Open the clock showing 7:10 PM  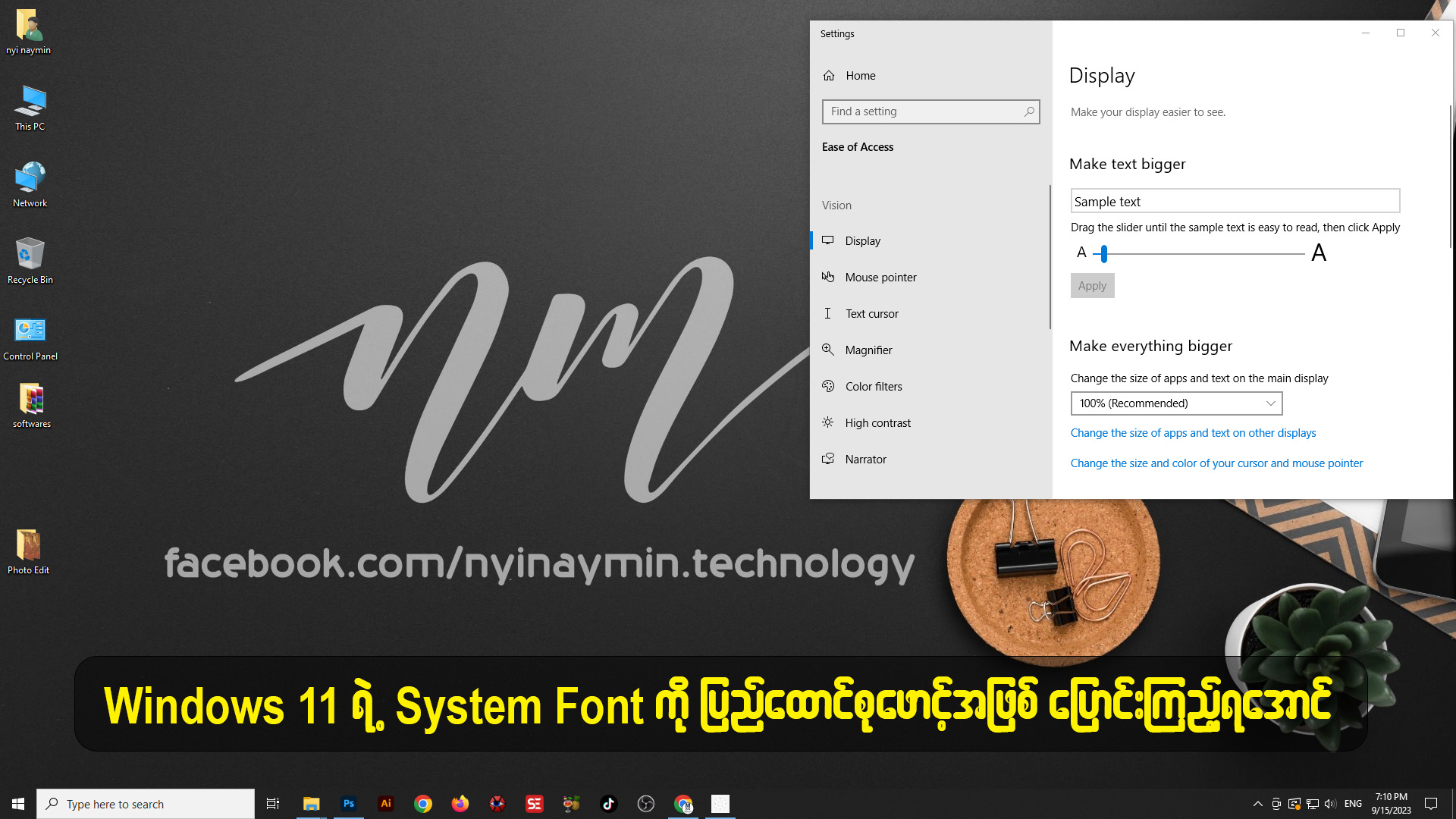(x=1392, y=804)
